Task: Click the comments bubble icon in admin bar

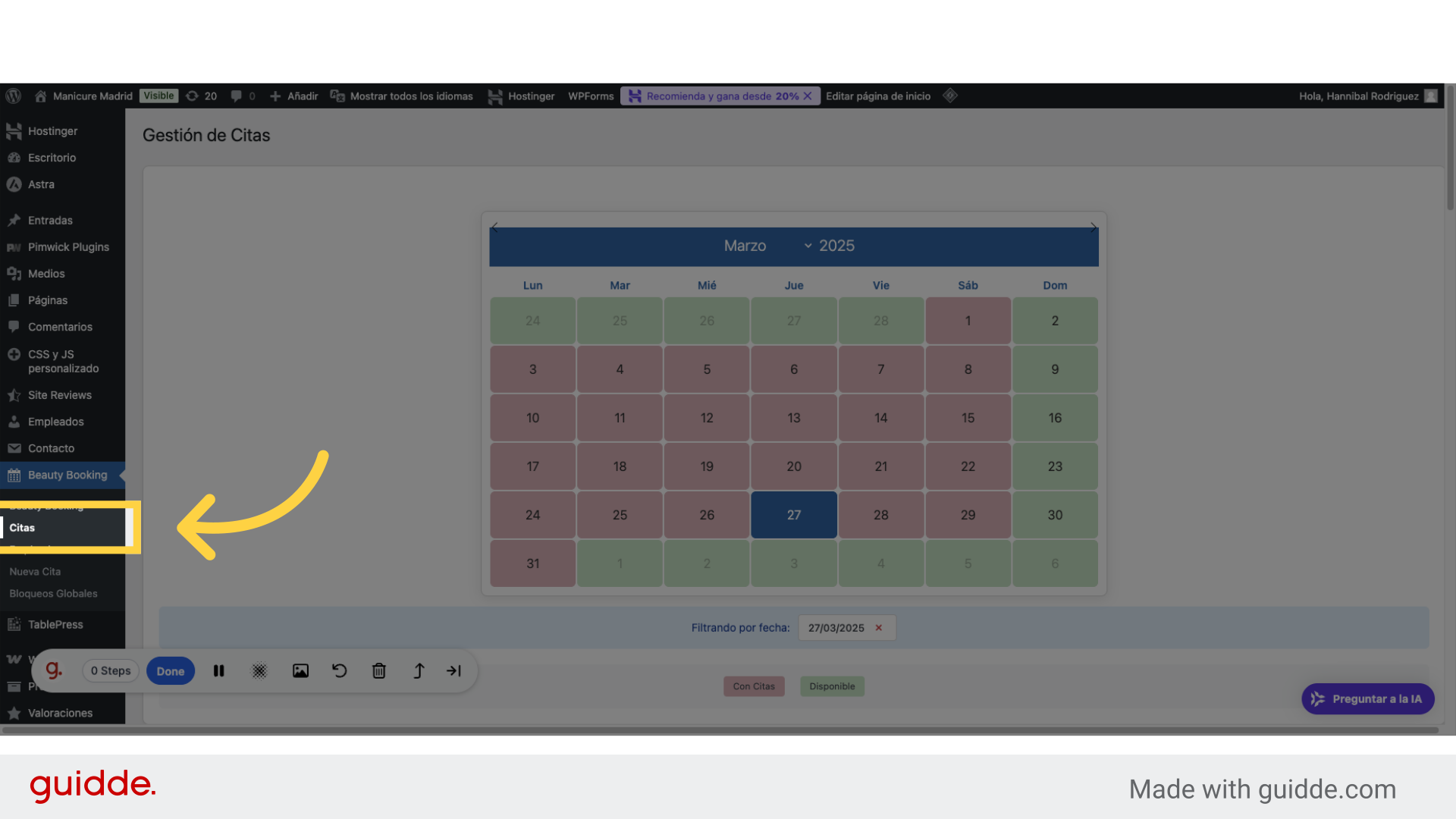Action: click(x=237, y=96)
